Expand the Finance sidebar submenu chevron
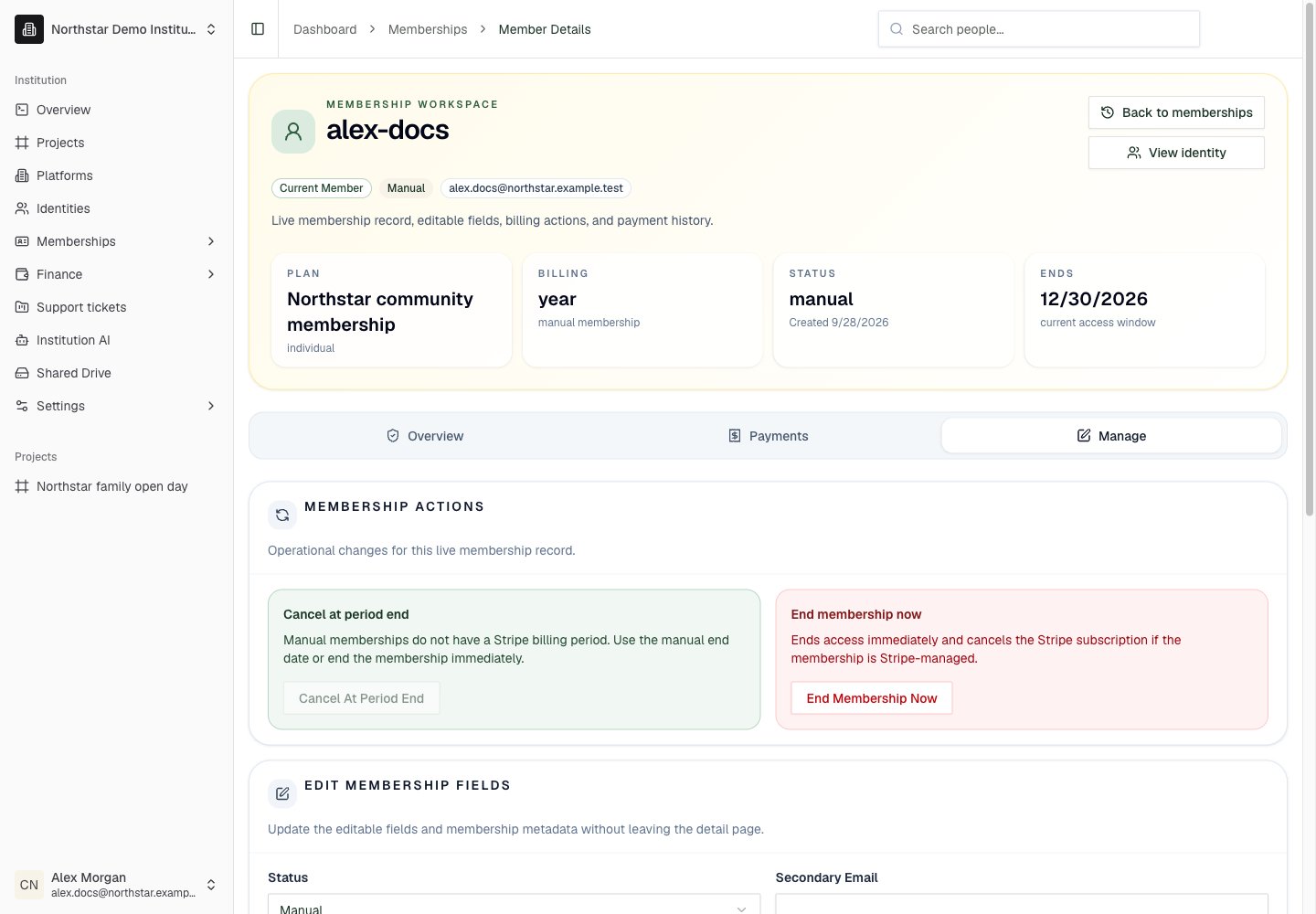The height and width of the screenshot is (914, 1316). [x=211, y=274]
